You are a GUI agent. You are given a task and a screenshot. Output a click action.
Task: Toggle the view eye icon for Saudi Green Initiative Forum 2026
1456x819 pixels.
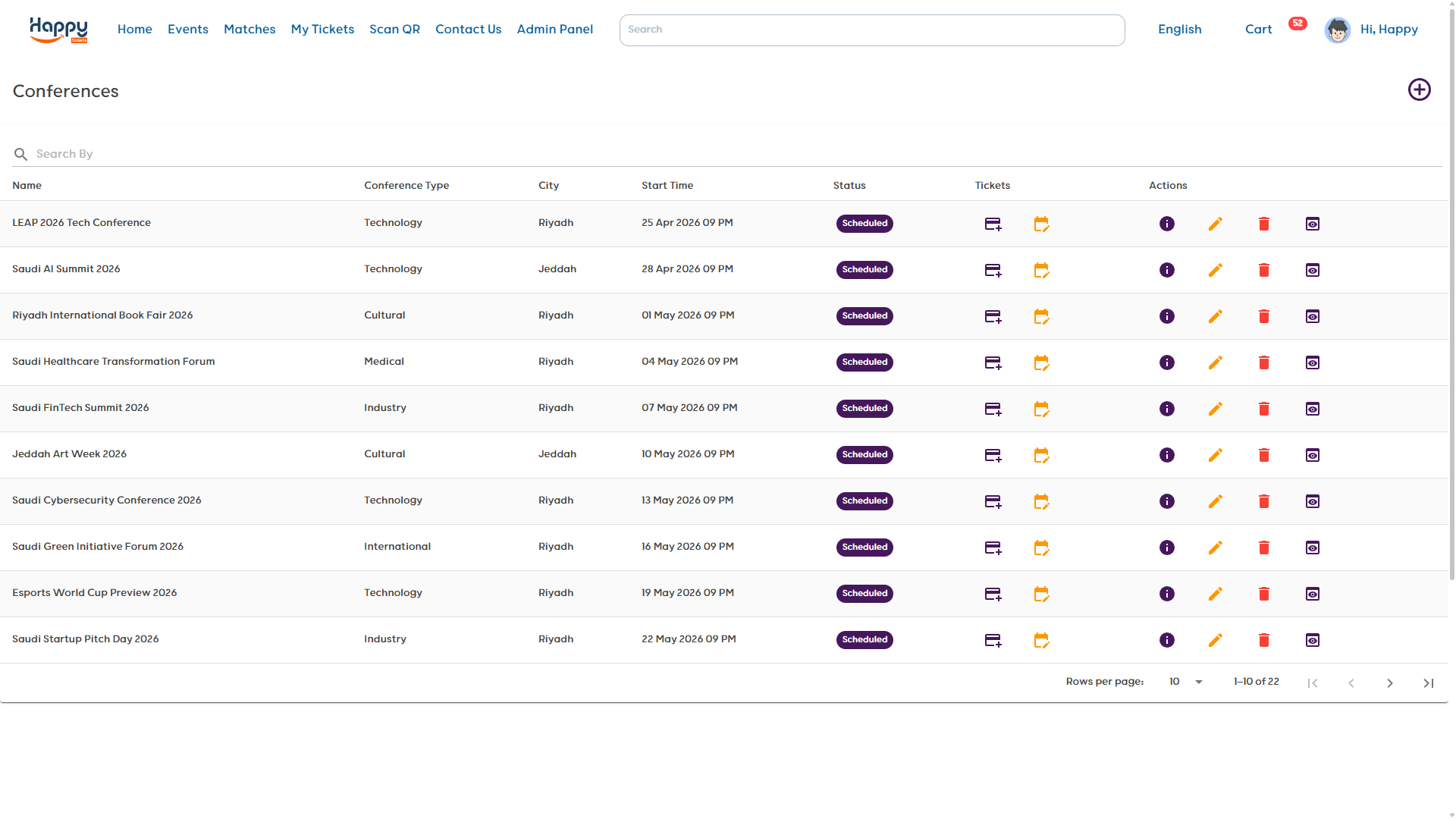1313,548
